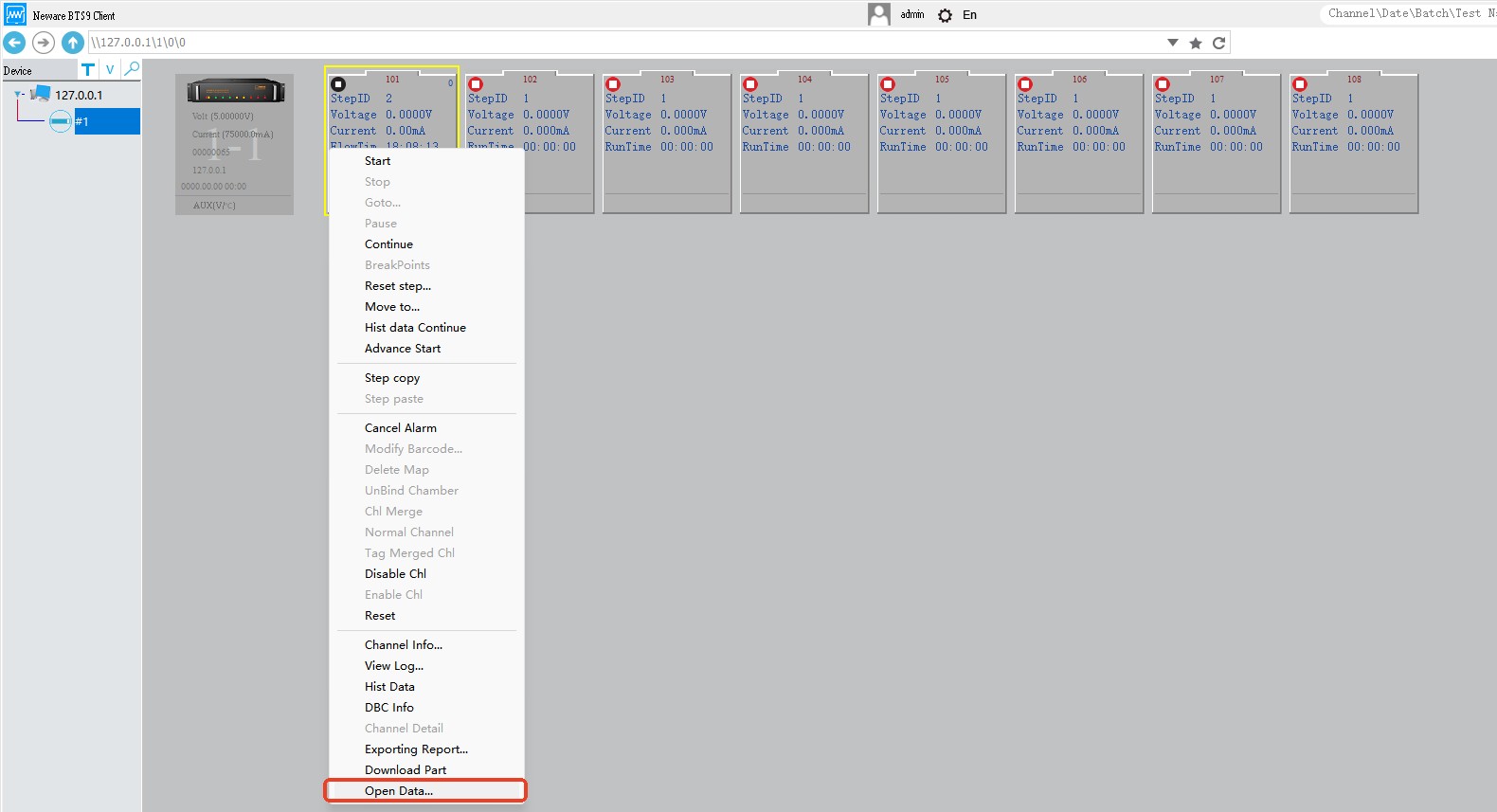
Task: Click the Neware BTS9 Client logo
Action: pyautogui.click(x=15, y=15)
